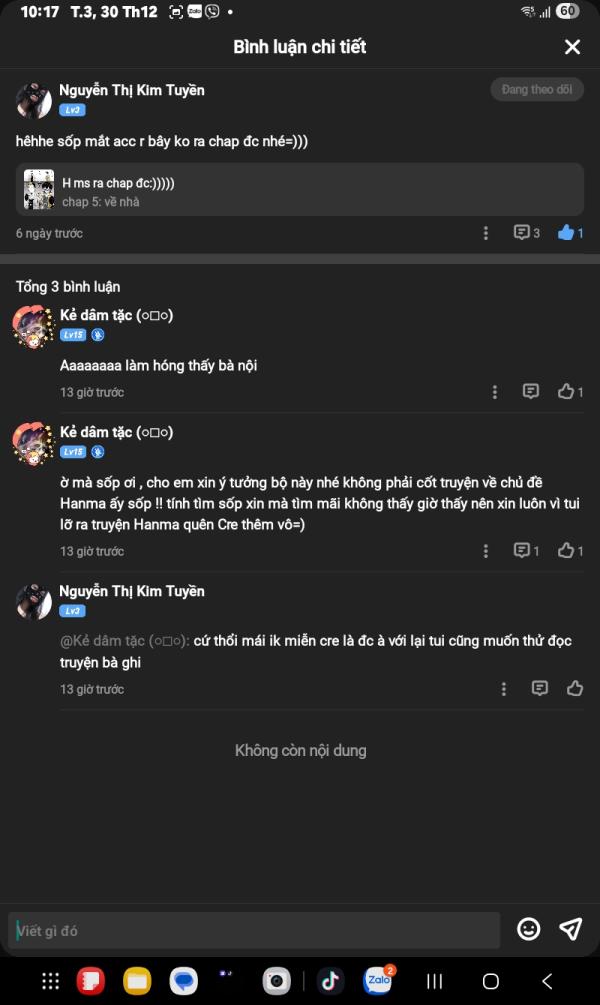Toggle the Đang theo dõi follow button
Image resolution: width=600 pixels, height=1005 pixels.
coord(536,90)
